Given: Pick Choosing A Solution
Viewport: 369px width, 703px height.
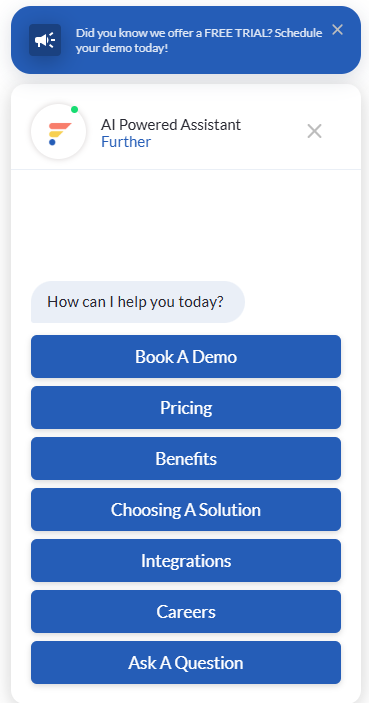Looking at the screenshot, I should point(186,510).
